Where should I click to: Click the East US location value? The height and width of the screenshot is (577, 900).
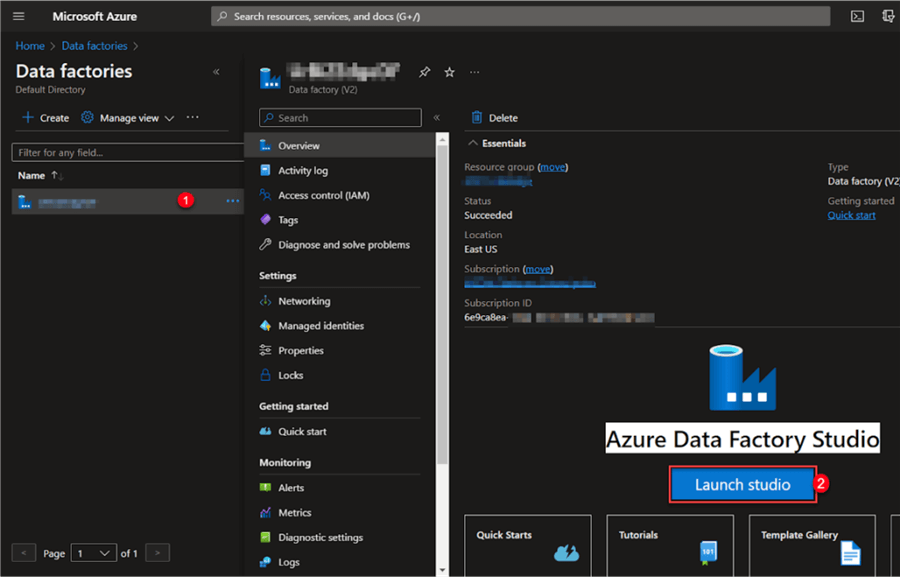[x=481, y=249]
